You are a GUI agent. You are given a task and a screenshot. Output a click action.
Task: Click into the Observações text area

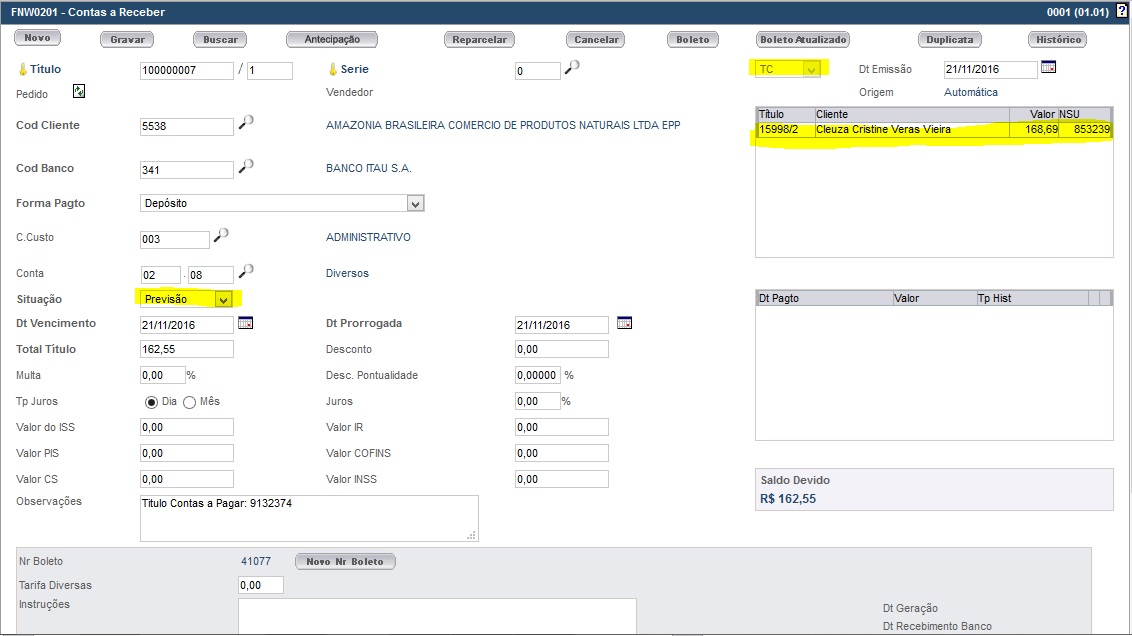click(308, 518)
